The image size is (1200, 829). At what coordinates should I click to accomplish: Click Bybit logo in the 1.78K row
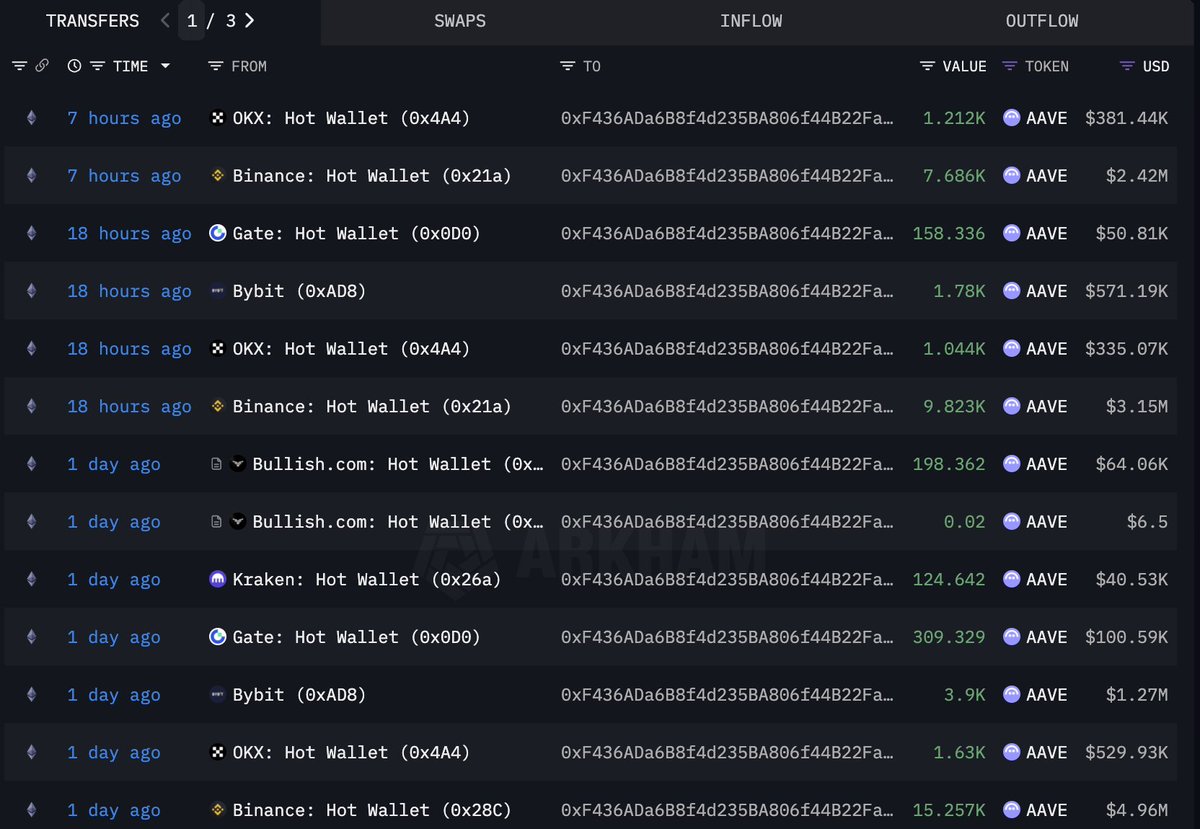(217, 291)
